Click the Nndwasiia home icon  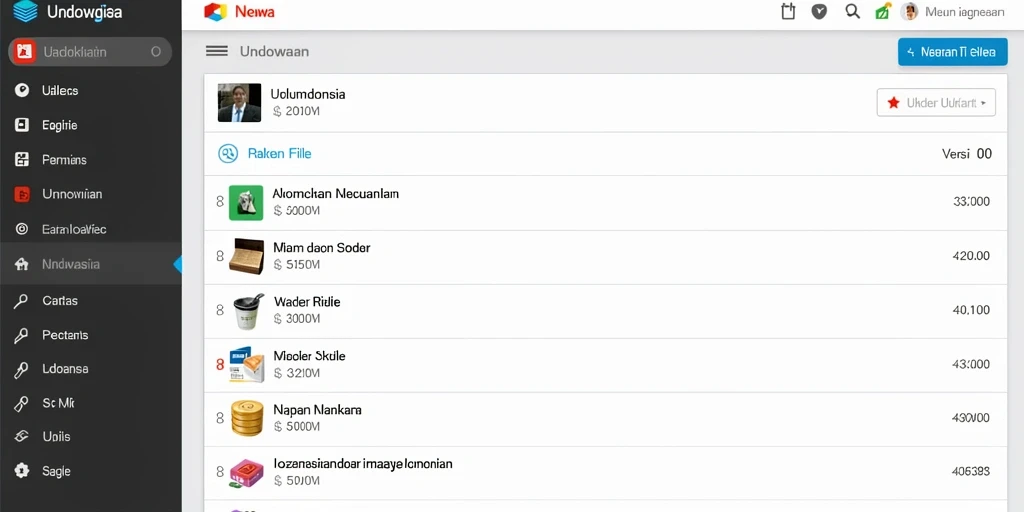[x=22, y=264]
